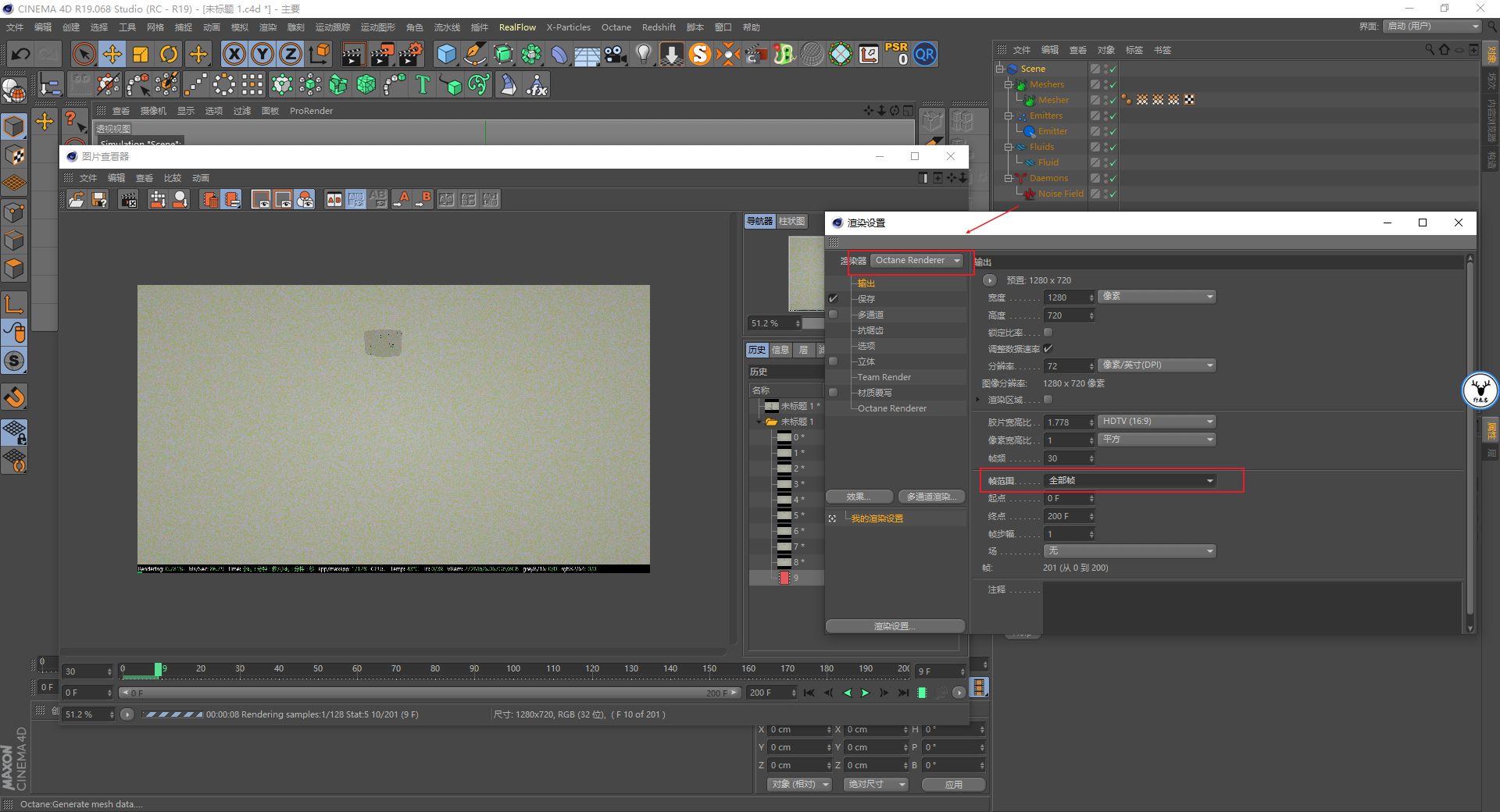Screen dimensions: 1500x812
Task: Click Open Image icon in Picture Viewer
Action: pos(77,200)
